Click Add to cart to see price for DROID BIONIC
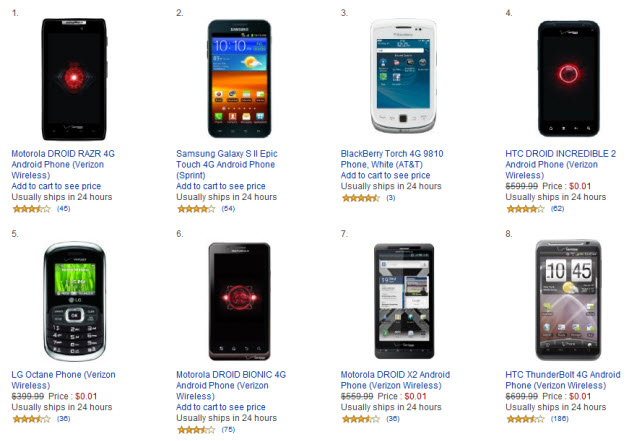This screenshot has width=640, height=441. click(x=220, y=407)
